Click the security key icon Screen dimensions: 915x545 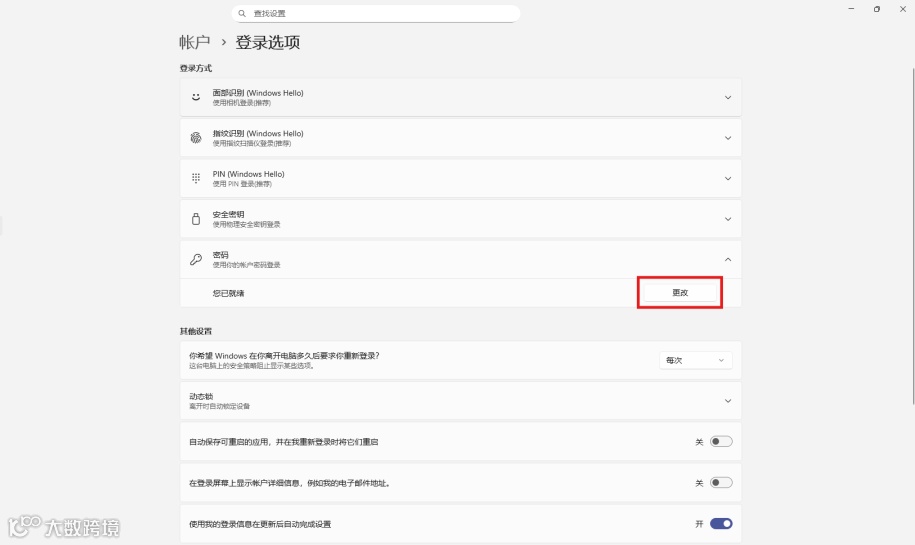(196, 219)
